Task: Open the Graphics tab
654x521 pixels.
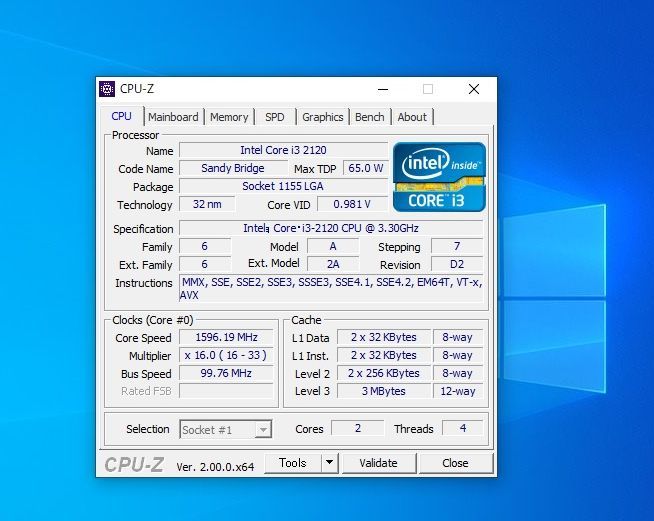Action: [322, 117]
